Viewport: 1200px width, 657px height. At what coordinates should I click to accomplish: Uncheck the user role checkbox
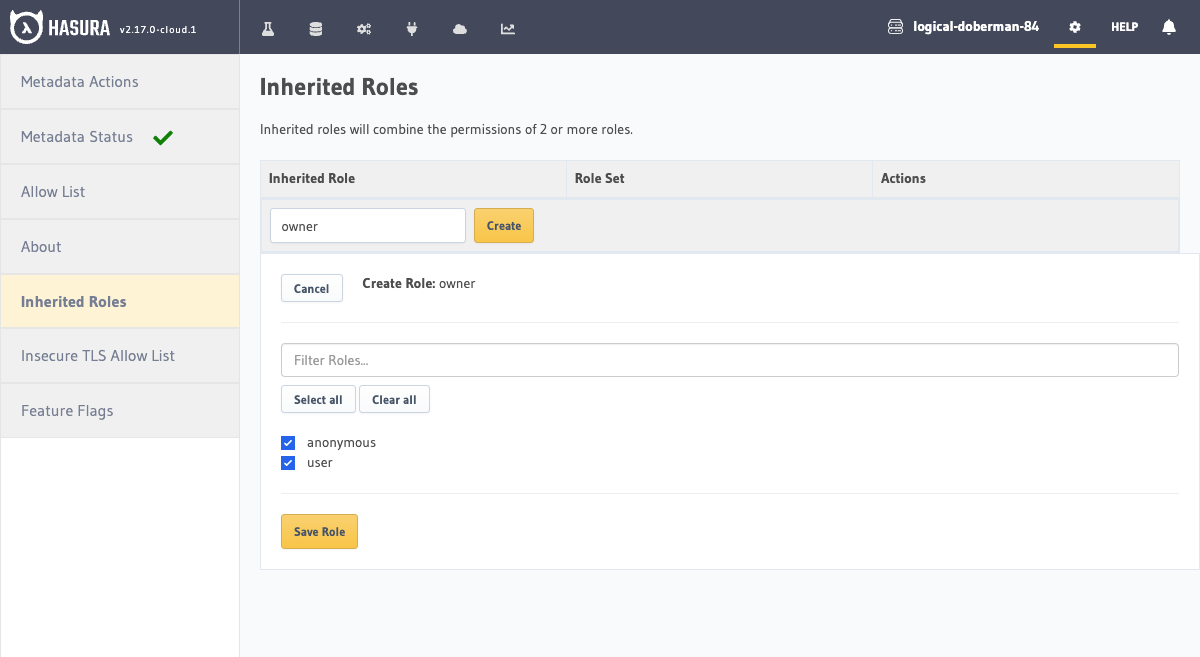tap(288, 463)
